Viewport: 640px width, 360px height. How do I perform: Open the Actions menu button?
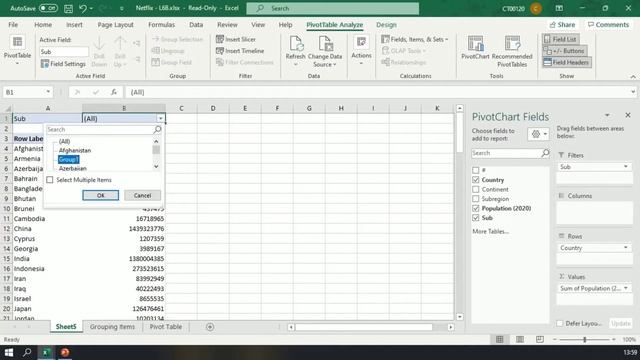(361, 51)
